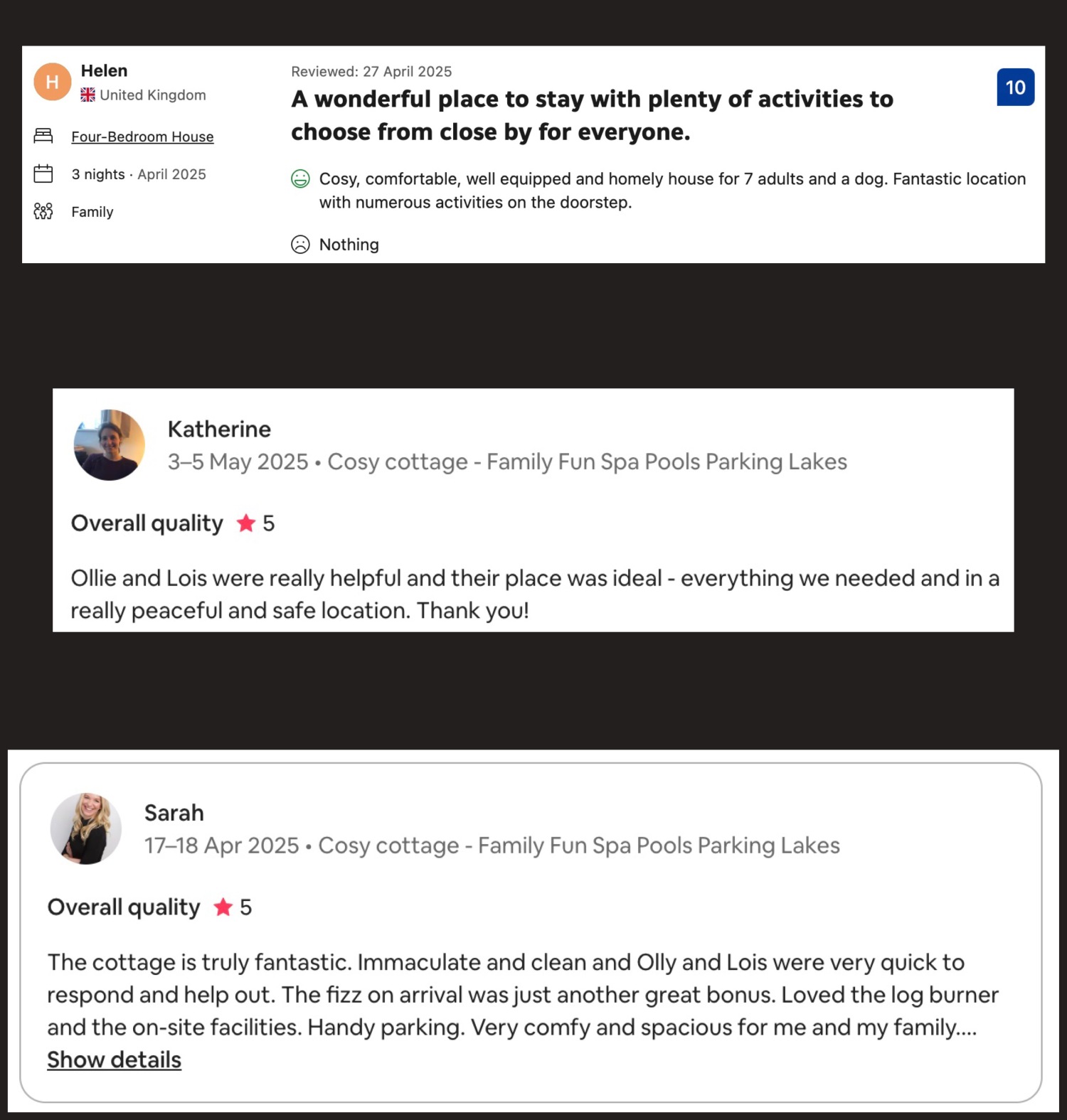Click the sad face icon beside Nothing
Screen dimensions: 1067x1120
(300, 245)
